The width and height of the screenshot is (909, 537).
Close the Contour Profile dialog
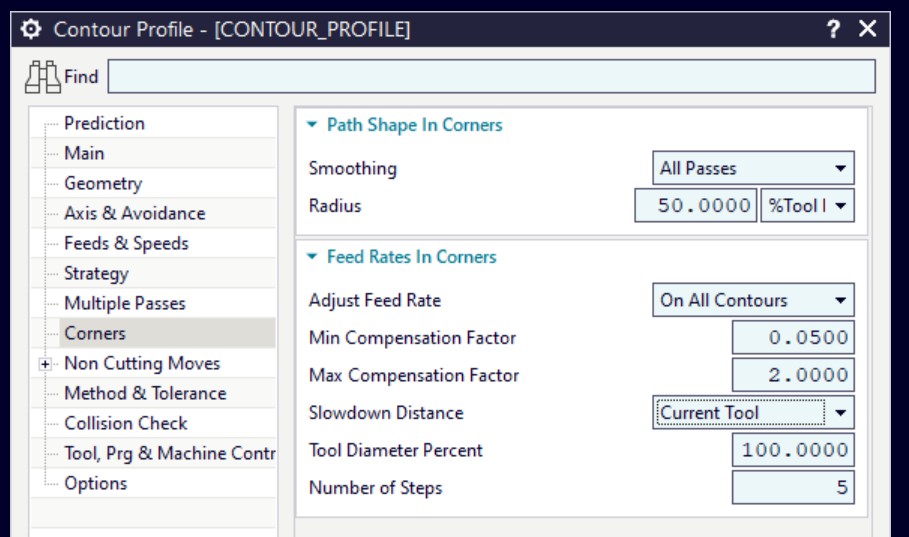coord(867,28)
